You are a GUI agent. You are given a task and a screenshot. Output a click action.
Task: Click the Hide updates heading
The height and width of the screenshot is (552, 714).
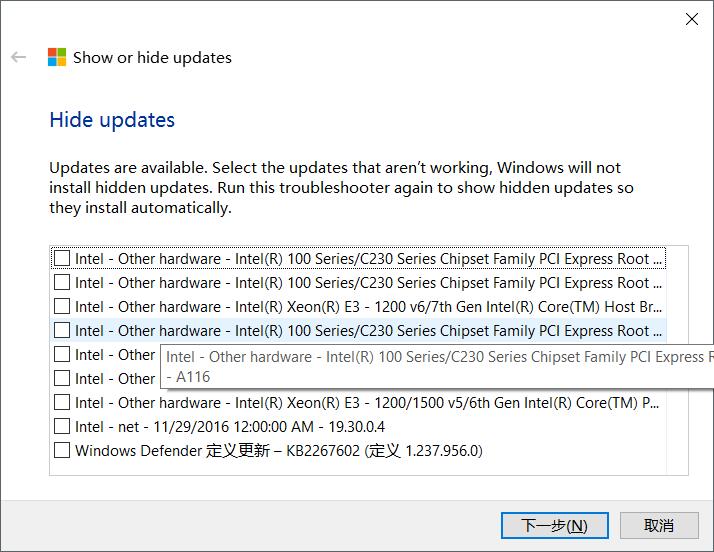click(x=112, y=120)
